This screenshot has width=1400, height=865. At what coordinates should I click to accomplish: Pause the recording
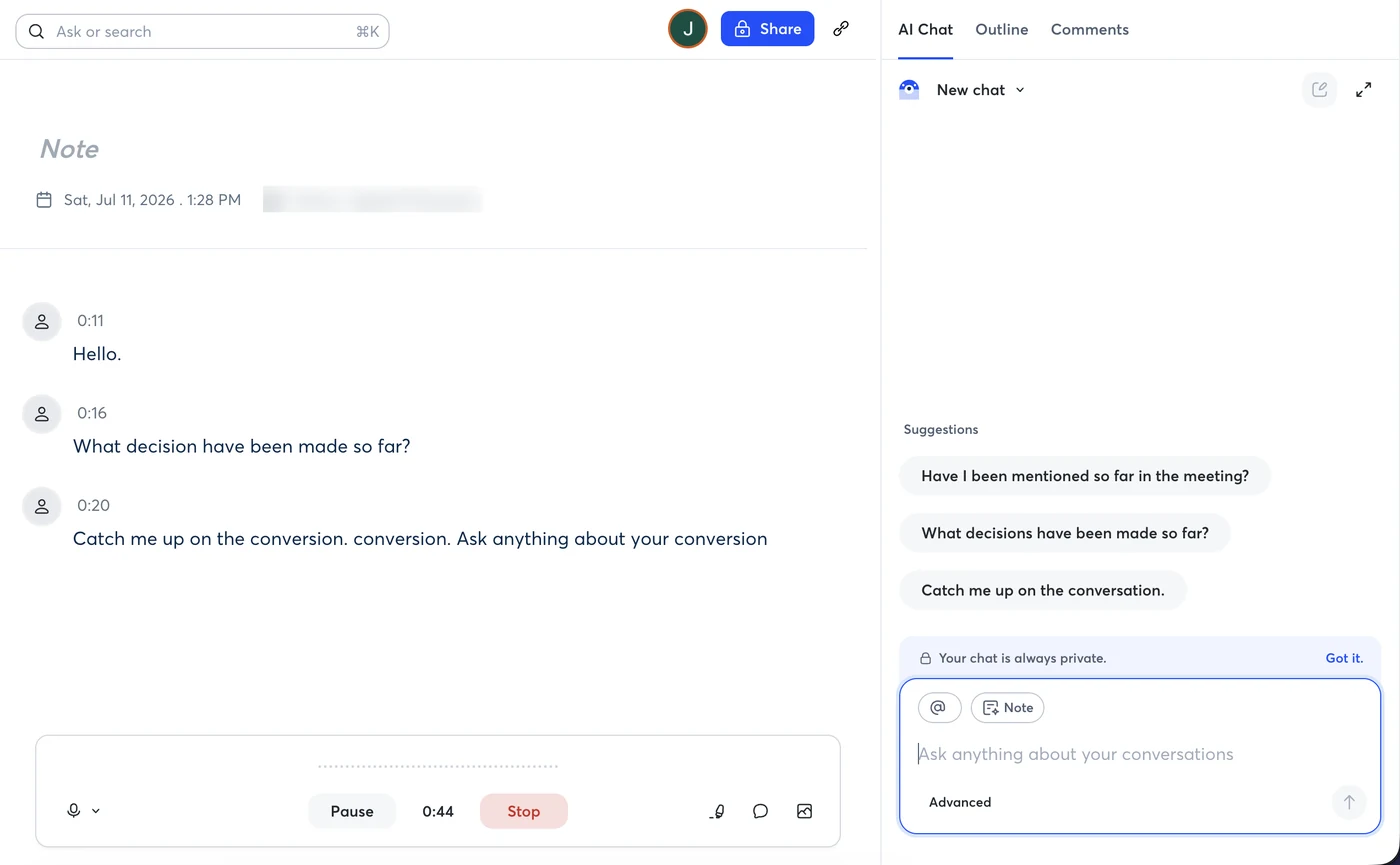(352, 811)
